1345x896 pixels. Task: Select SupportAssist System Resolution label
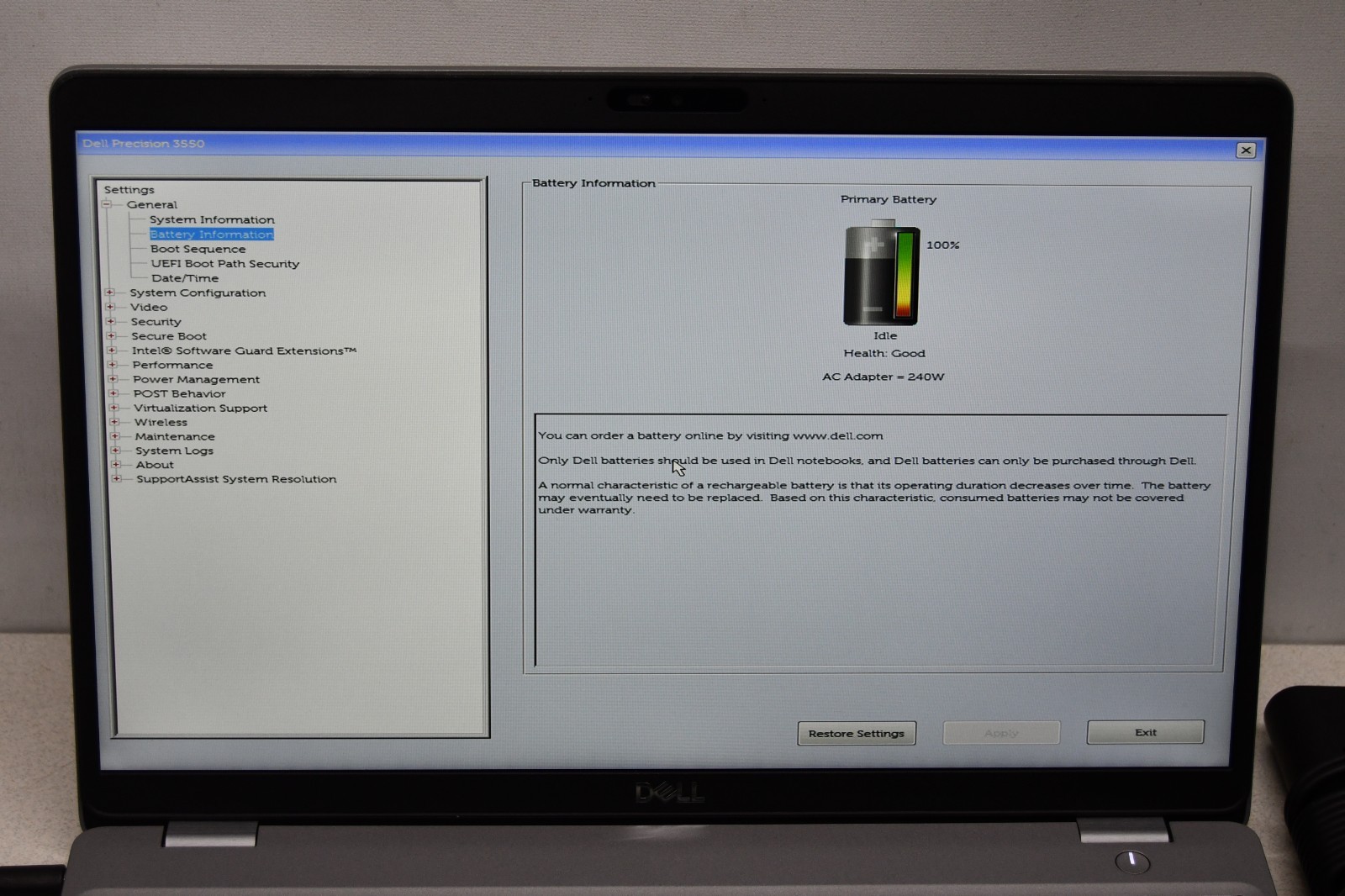click(x=236, y=479)
